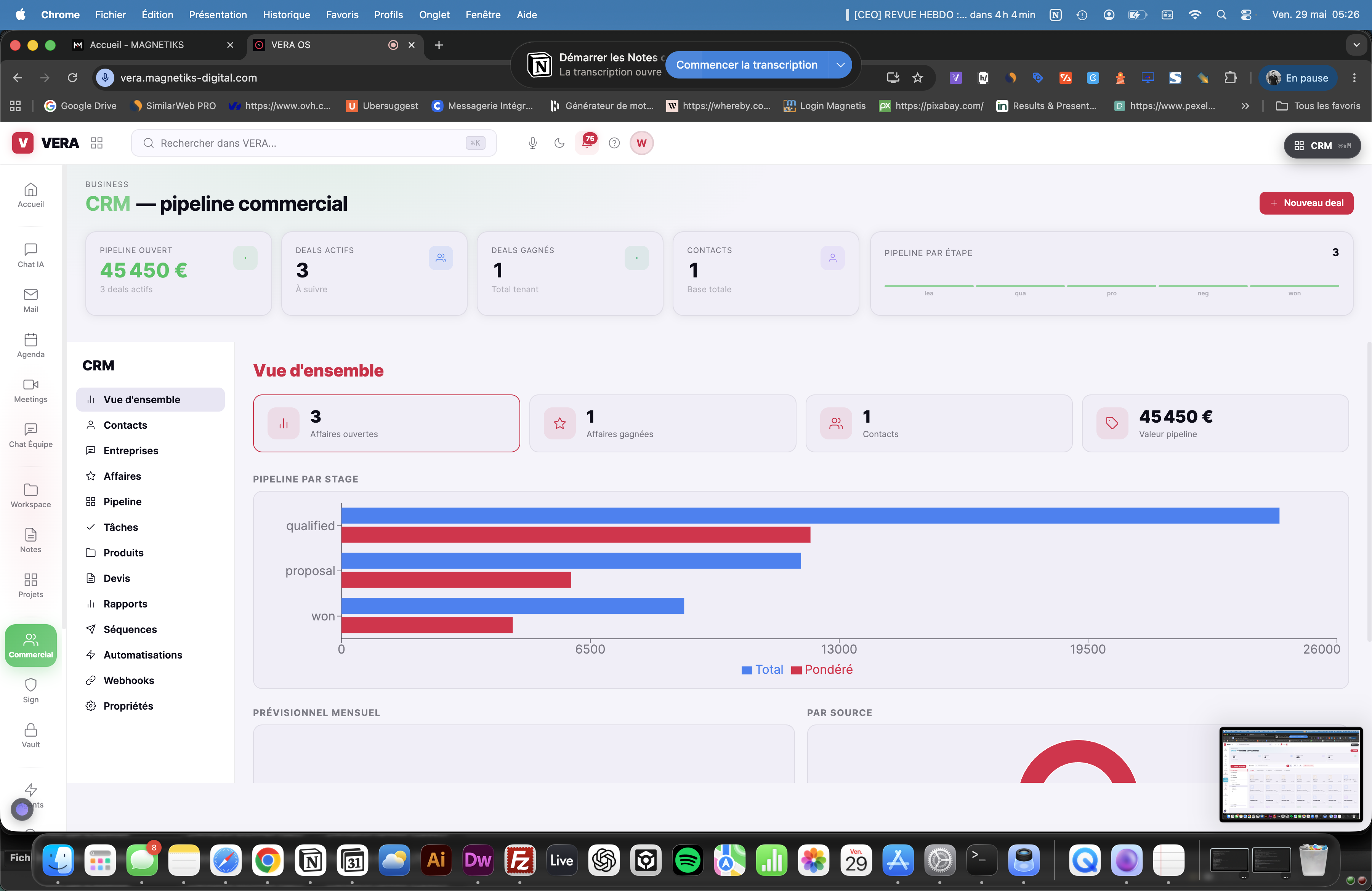Click the VERA apps grid icon
The height and width of the screenshot is (891, 1372).
pos(97,143)
